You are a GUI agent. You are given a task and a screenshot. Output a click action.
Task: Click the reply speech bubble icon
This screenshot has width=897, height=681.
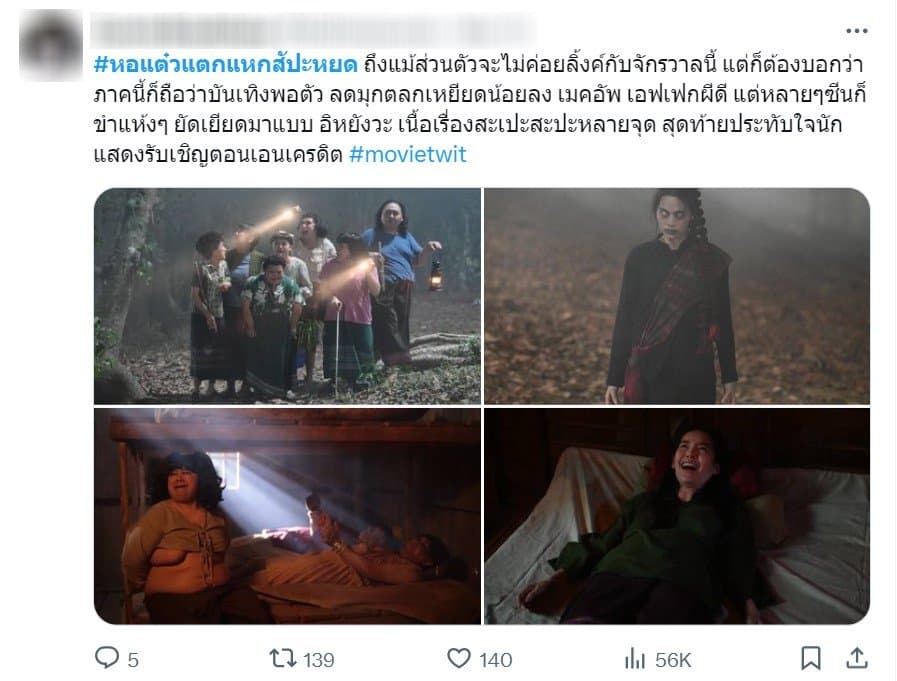106,658
